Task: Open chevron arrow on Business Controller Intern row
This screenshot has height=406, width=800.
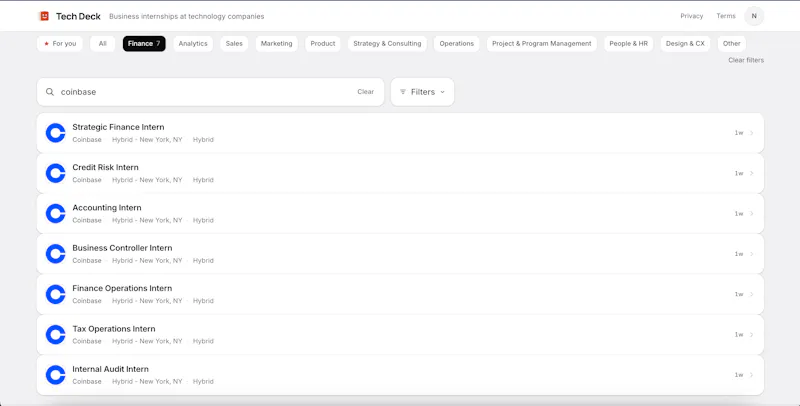Action: 752,254
